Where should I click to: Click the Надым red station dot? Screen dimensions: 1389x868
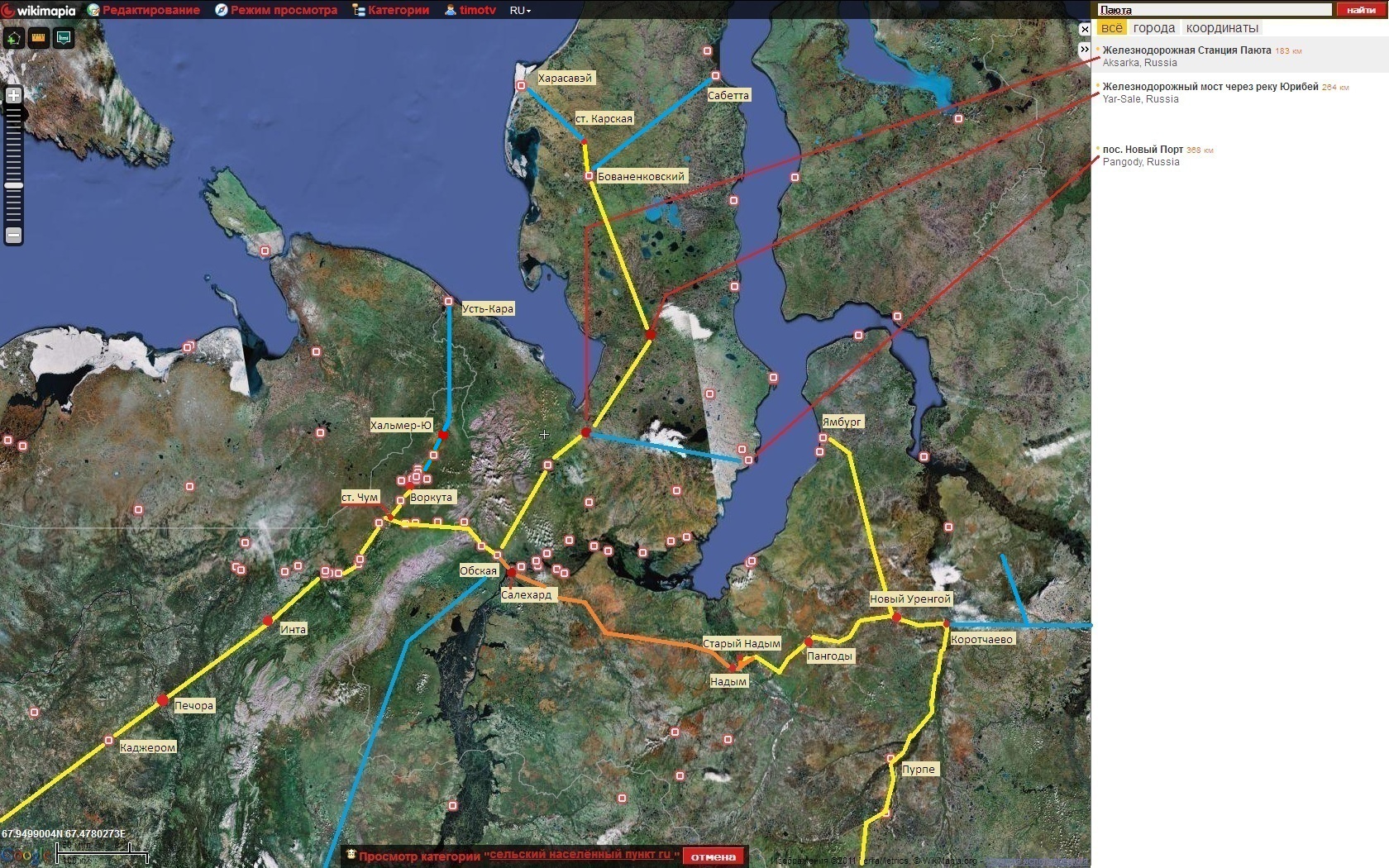[x=733, y=667]
